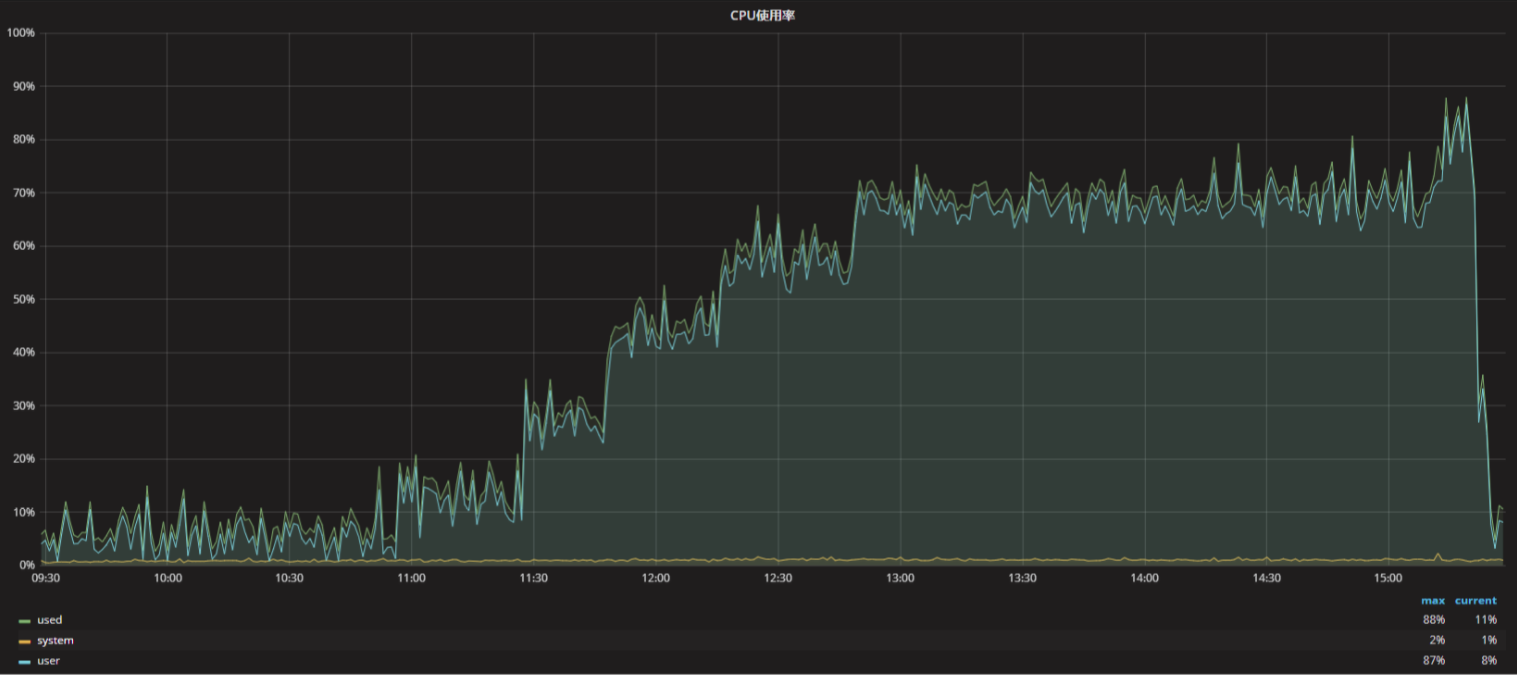Click the 87% max value for user
The image size is (1517, 675).
coord(1433,661)
